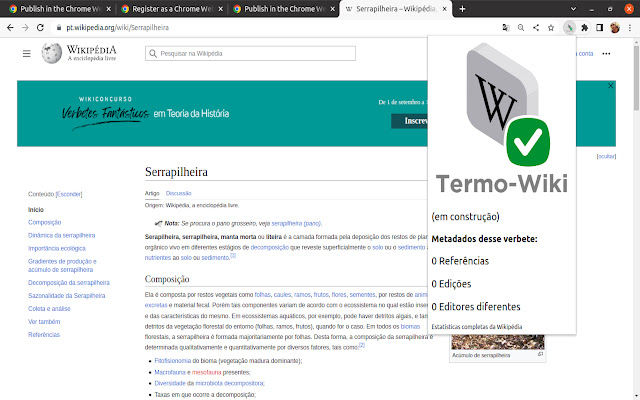
Task: Click the Inscreva banner button
Action: tap(410, 121)
